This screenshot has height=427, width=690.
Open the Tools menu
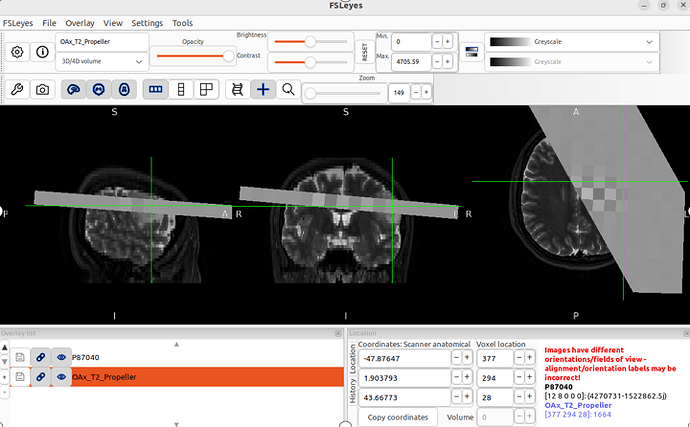(182, 23)
